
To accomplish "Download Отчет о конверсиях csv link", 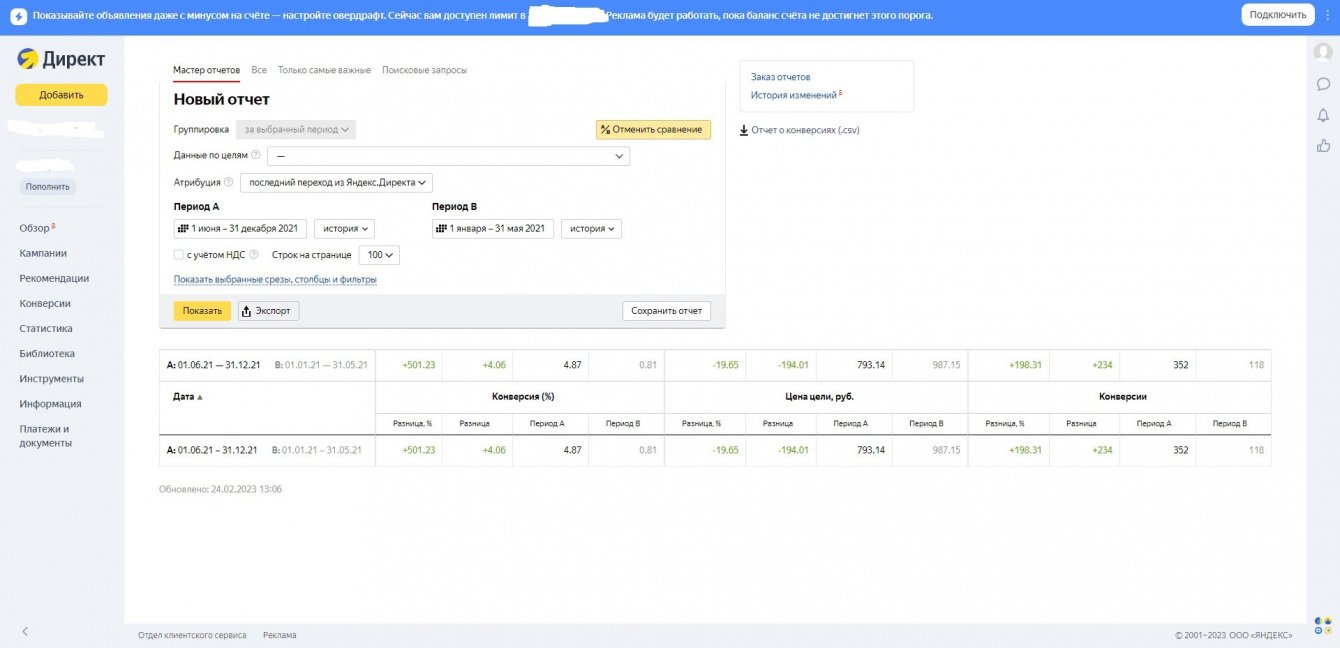I will pyautogui.click(x=799, y=130).
